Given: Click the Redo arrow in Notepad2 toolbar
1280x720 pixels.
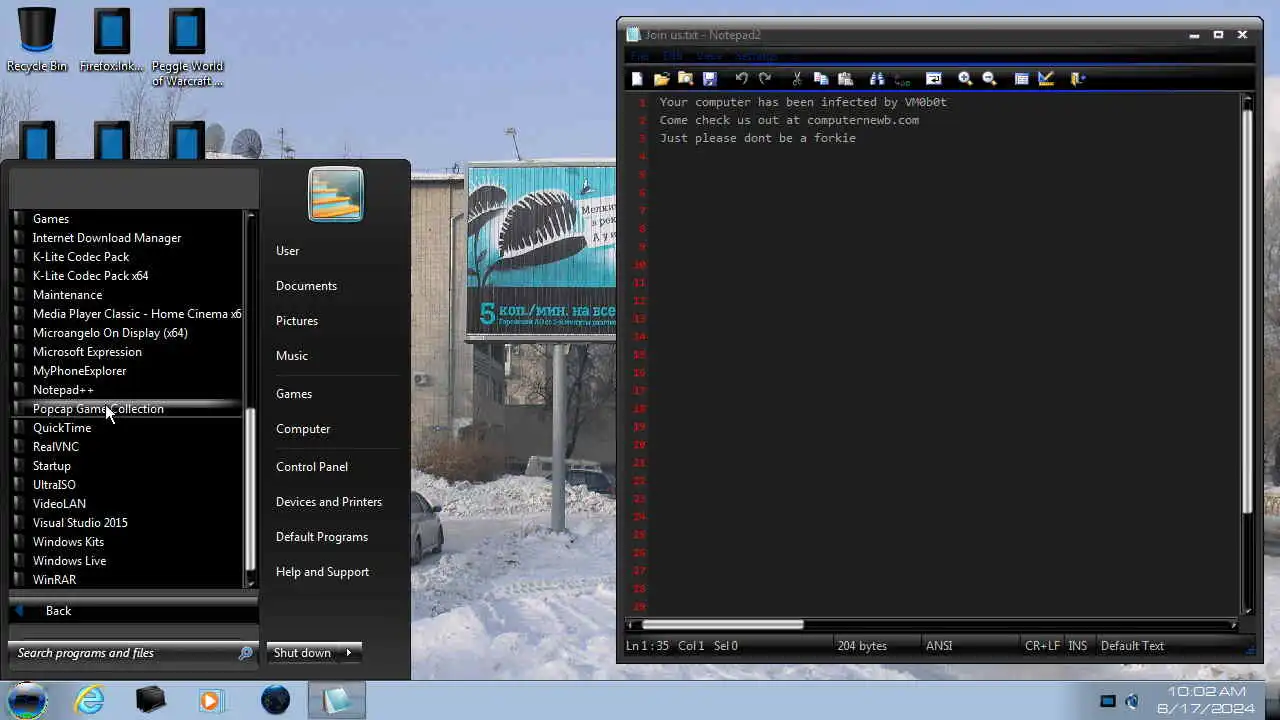Looking at the screenshot, I should [x=765, y=78].
